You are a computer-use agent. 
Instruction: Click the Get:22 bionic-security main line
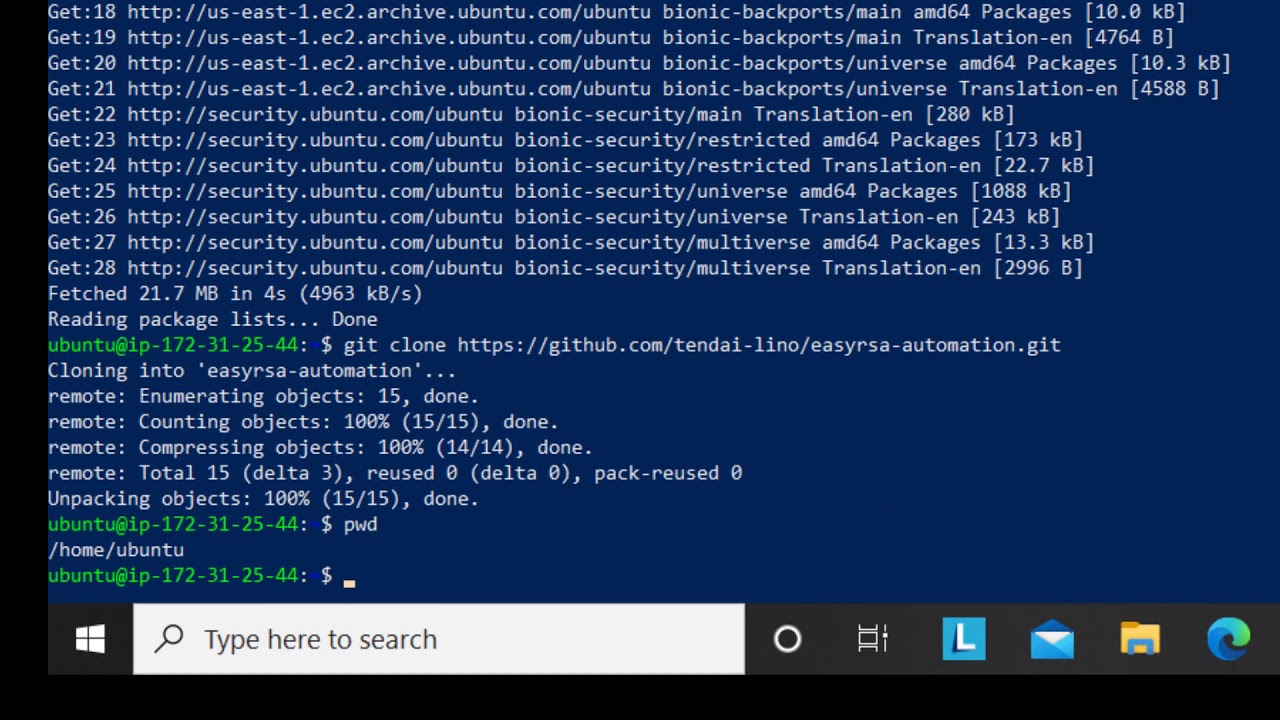531,115
